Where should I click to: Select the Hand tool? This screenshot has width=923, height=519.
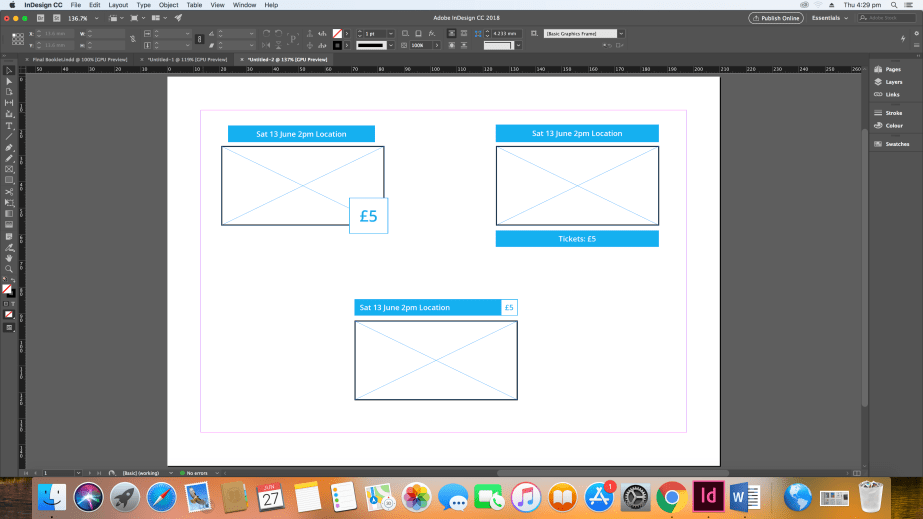tap(9, 258)
